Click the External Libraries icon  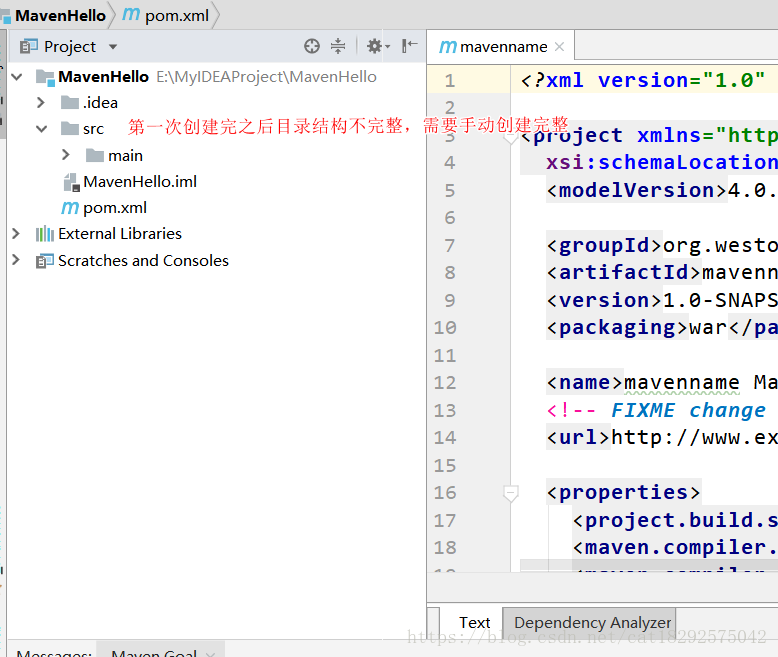pyautogui.click(x=45, y=234)
